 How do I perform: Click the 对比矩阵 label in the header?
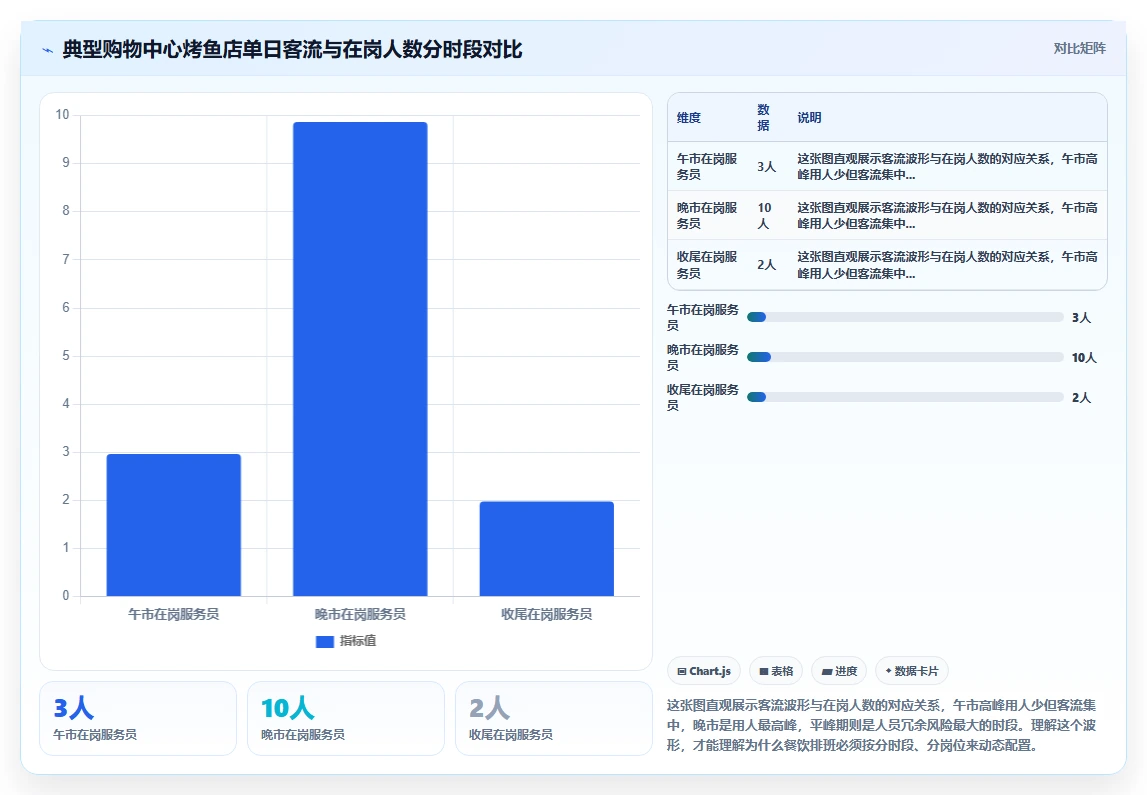click(1079, 48)
